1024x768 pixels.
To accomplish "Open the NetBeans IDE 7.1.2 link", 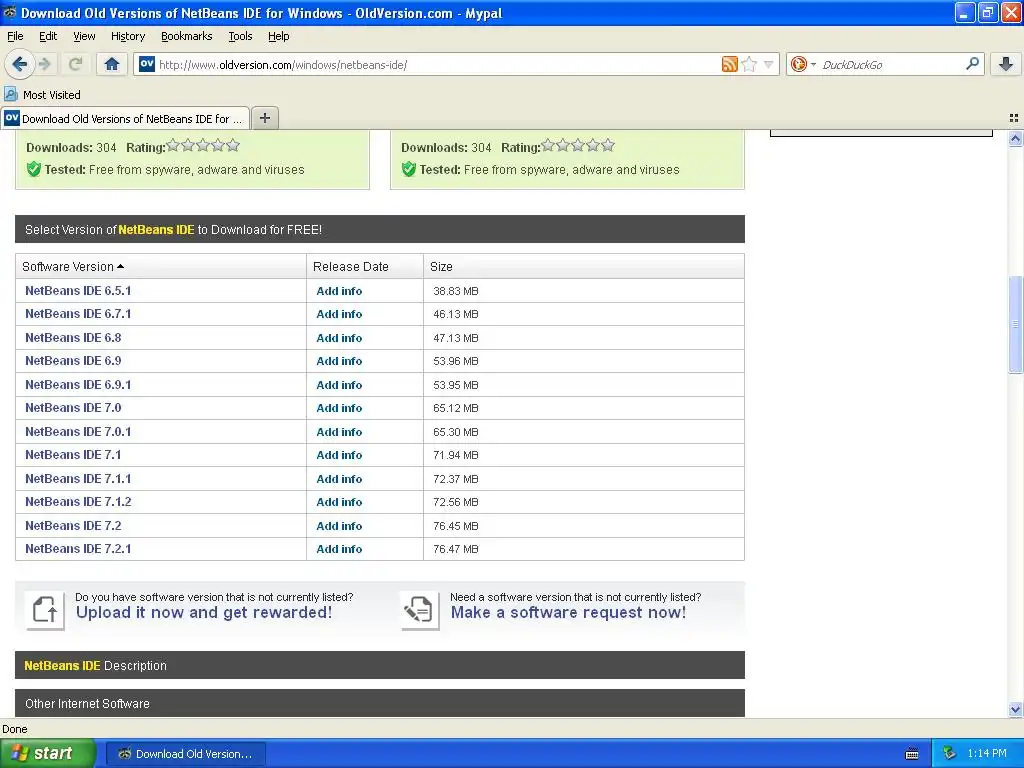I will (x=78, y=502).
